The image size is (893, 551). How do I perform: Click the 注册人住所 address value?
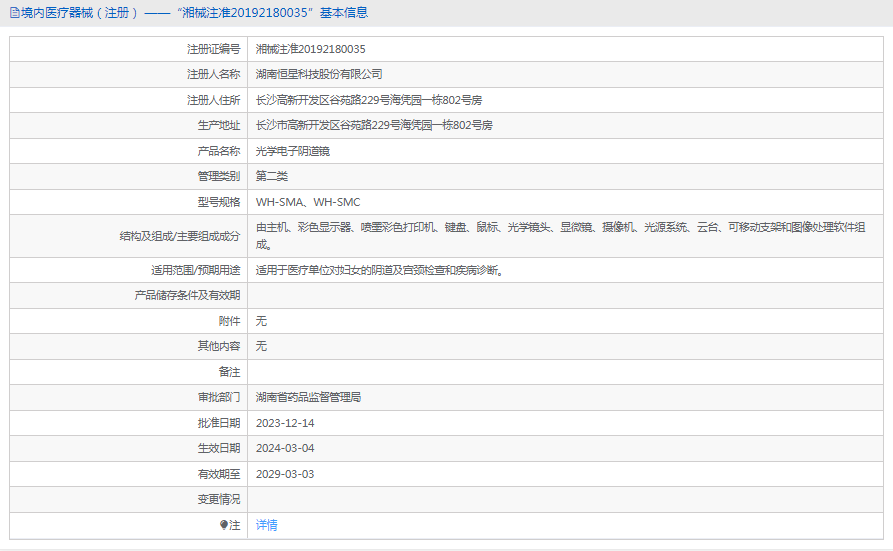click(369, 100)
